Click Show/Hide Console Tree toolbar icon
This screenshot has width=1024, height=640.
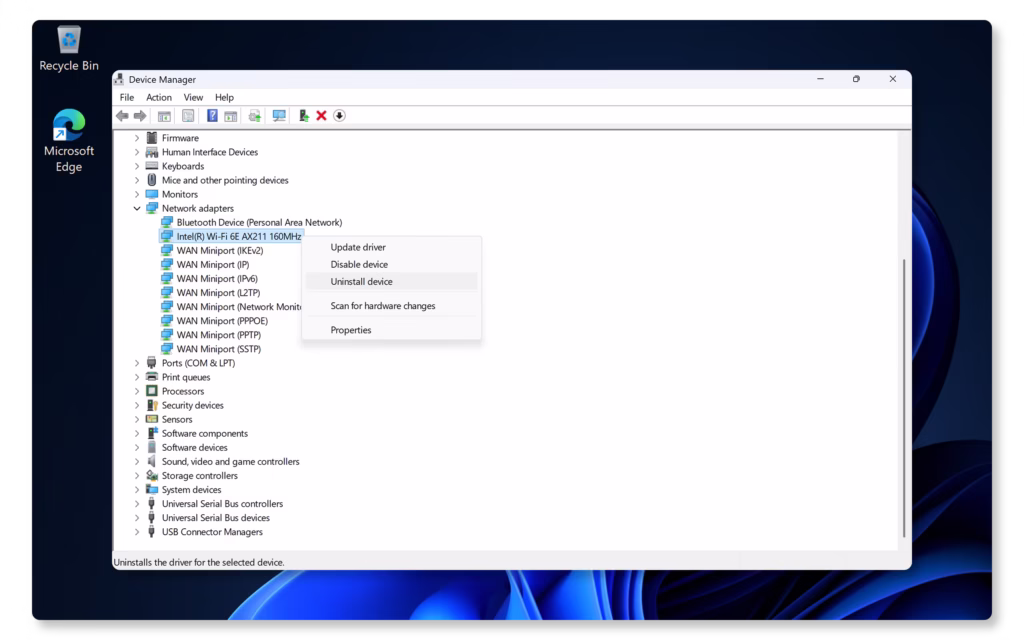[164, 116]
